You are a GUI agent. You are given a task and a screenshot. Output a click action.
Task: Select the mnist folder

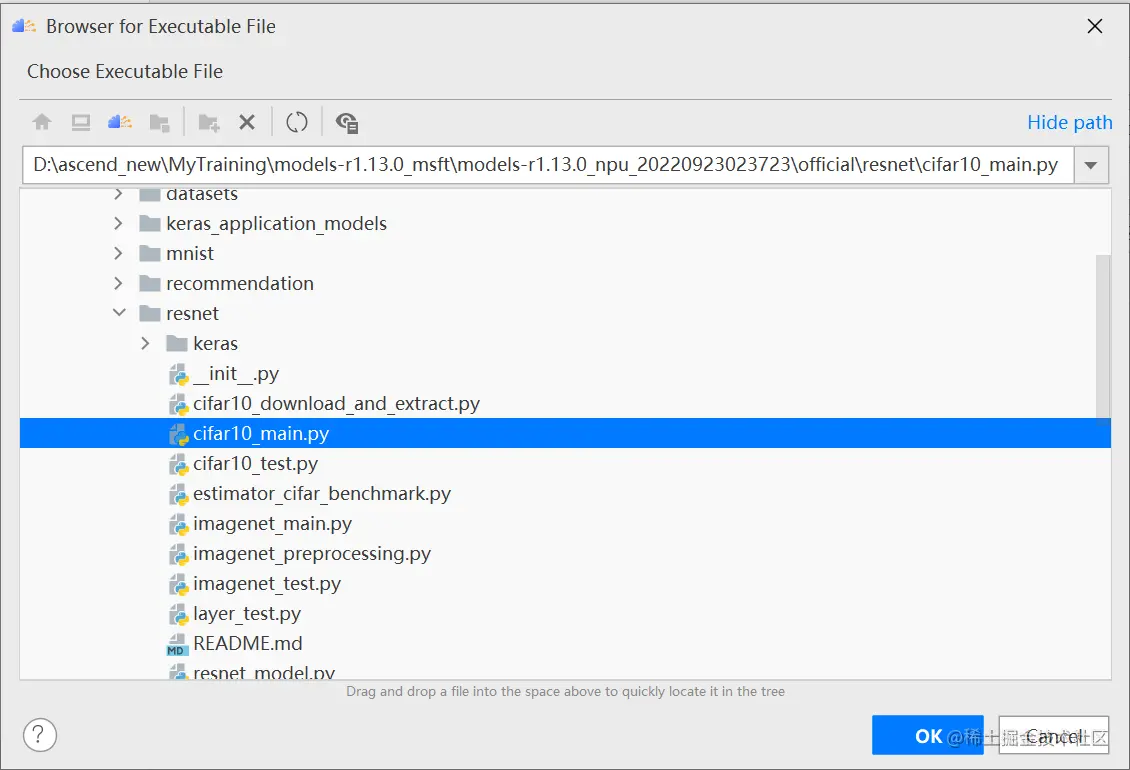click(x=190, y=254)
